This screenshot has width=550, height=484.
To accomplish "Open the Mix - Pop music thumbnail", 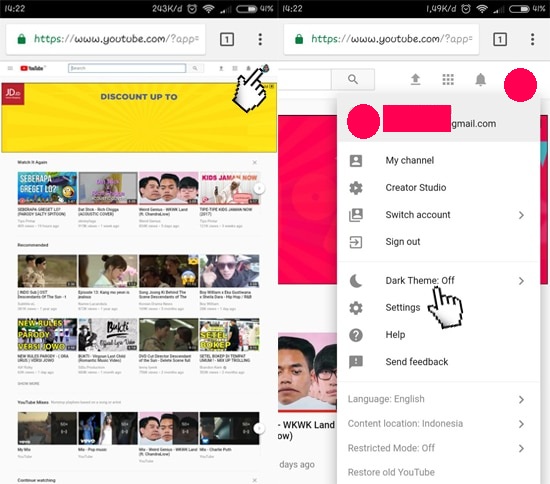I will (108, 428).
